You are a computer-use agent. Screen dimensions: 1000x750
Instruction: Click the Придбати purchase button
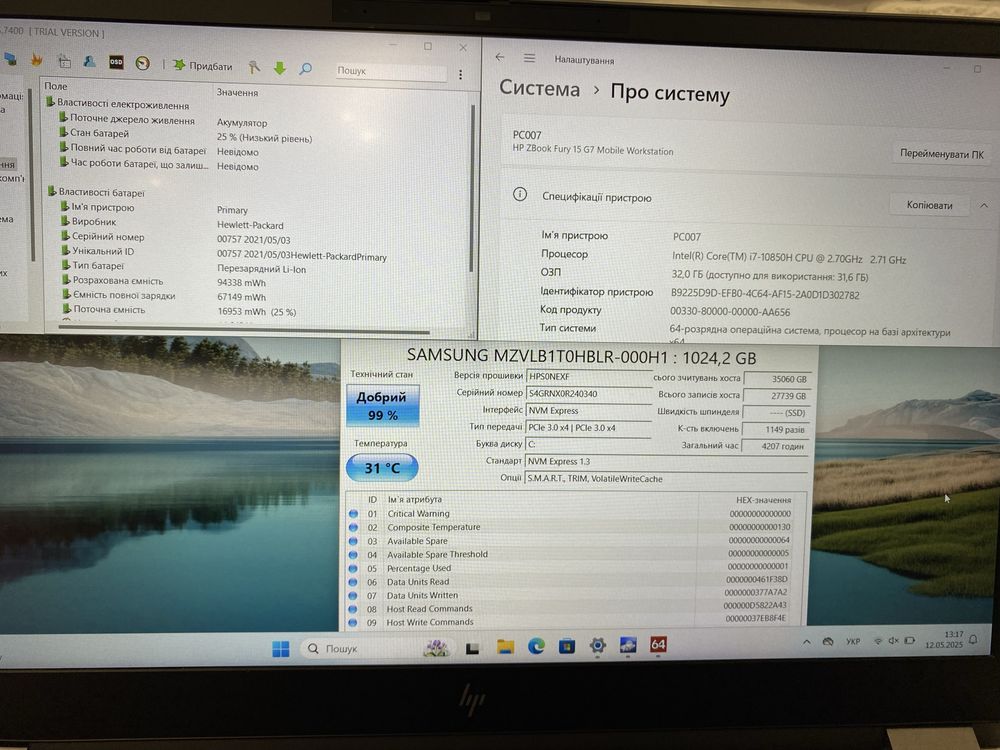[x=203, y=66]
